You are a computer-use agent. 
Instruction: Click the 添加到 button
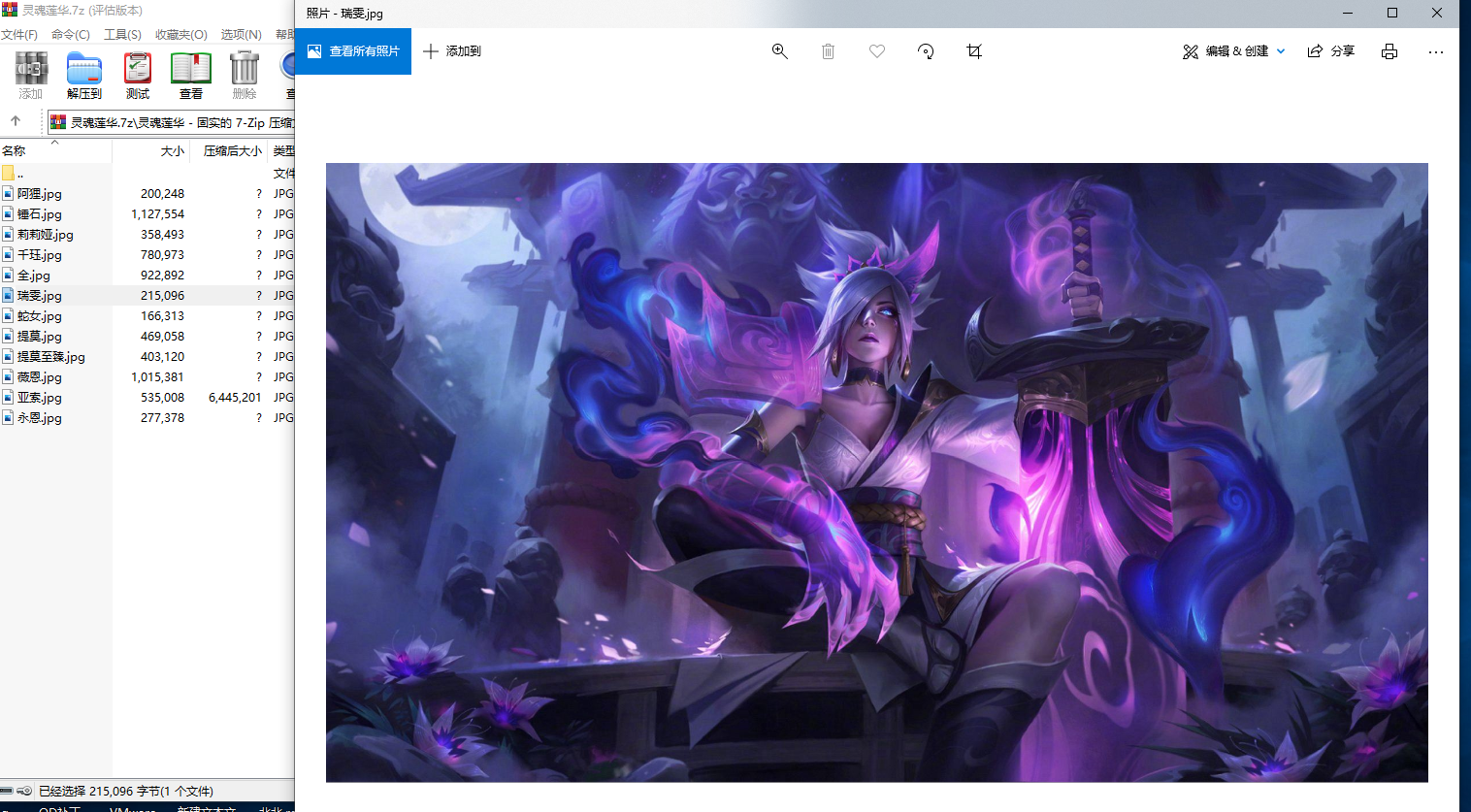pyautogui.click(x=452, y=51)
